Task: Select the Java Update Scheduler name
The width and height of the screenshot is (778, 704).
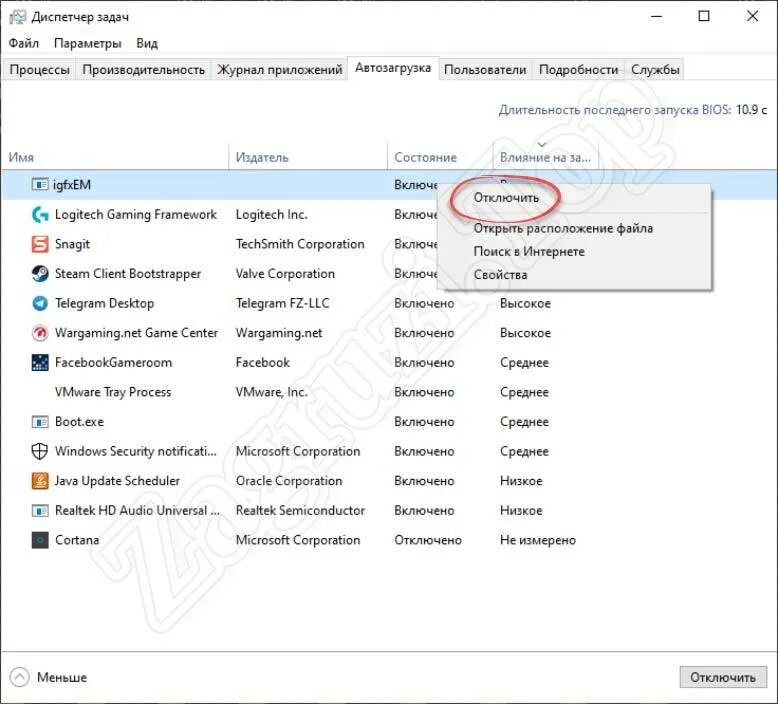Action: 118,481
